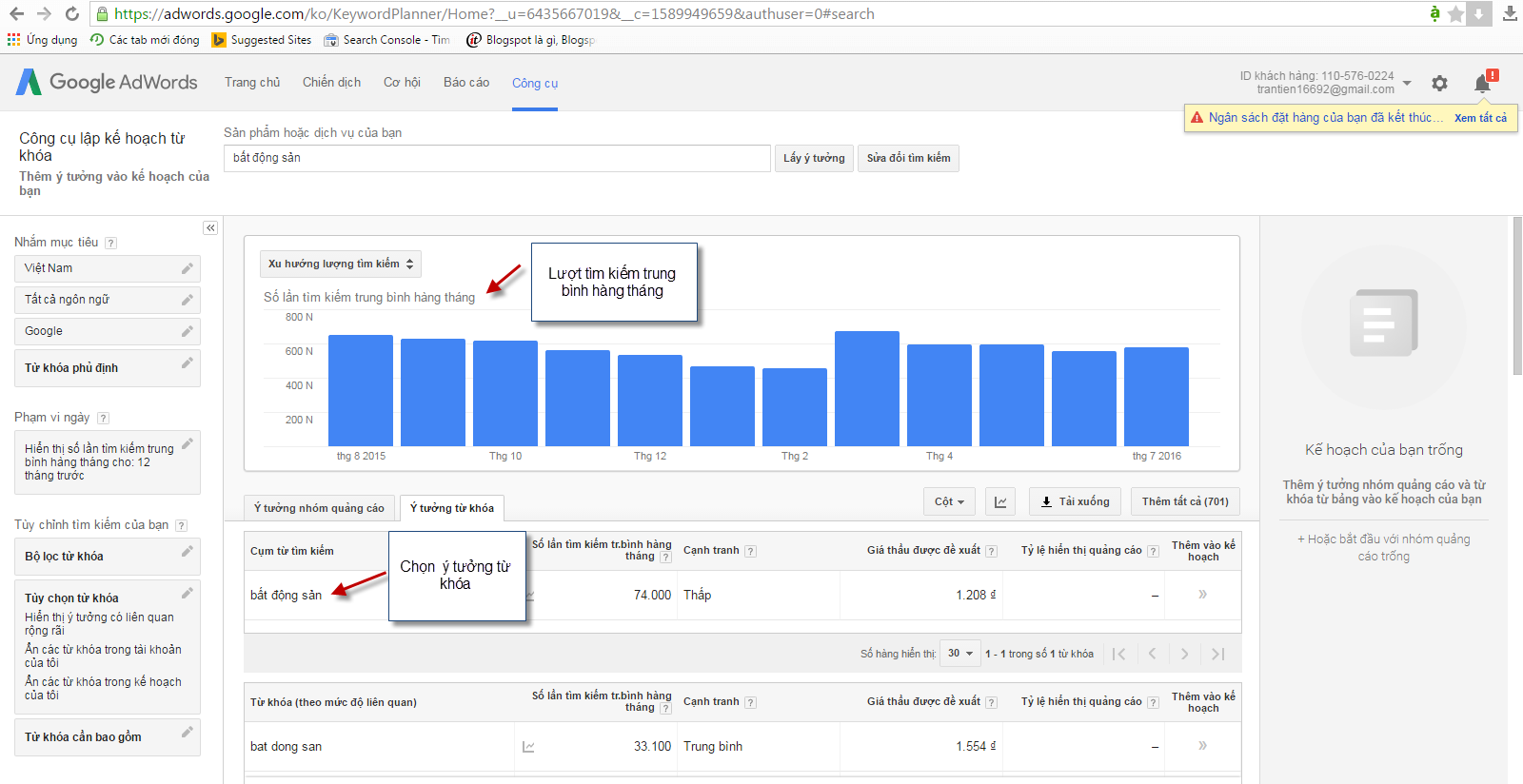Screen dimensions: 1523x784
Task: Click the Lấy ý tưởng button
Action: 814,158
